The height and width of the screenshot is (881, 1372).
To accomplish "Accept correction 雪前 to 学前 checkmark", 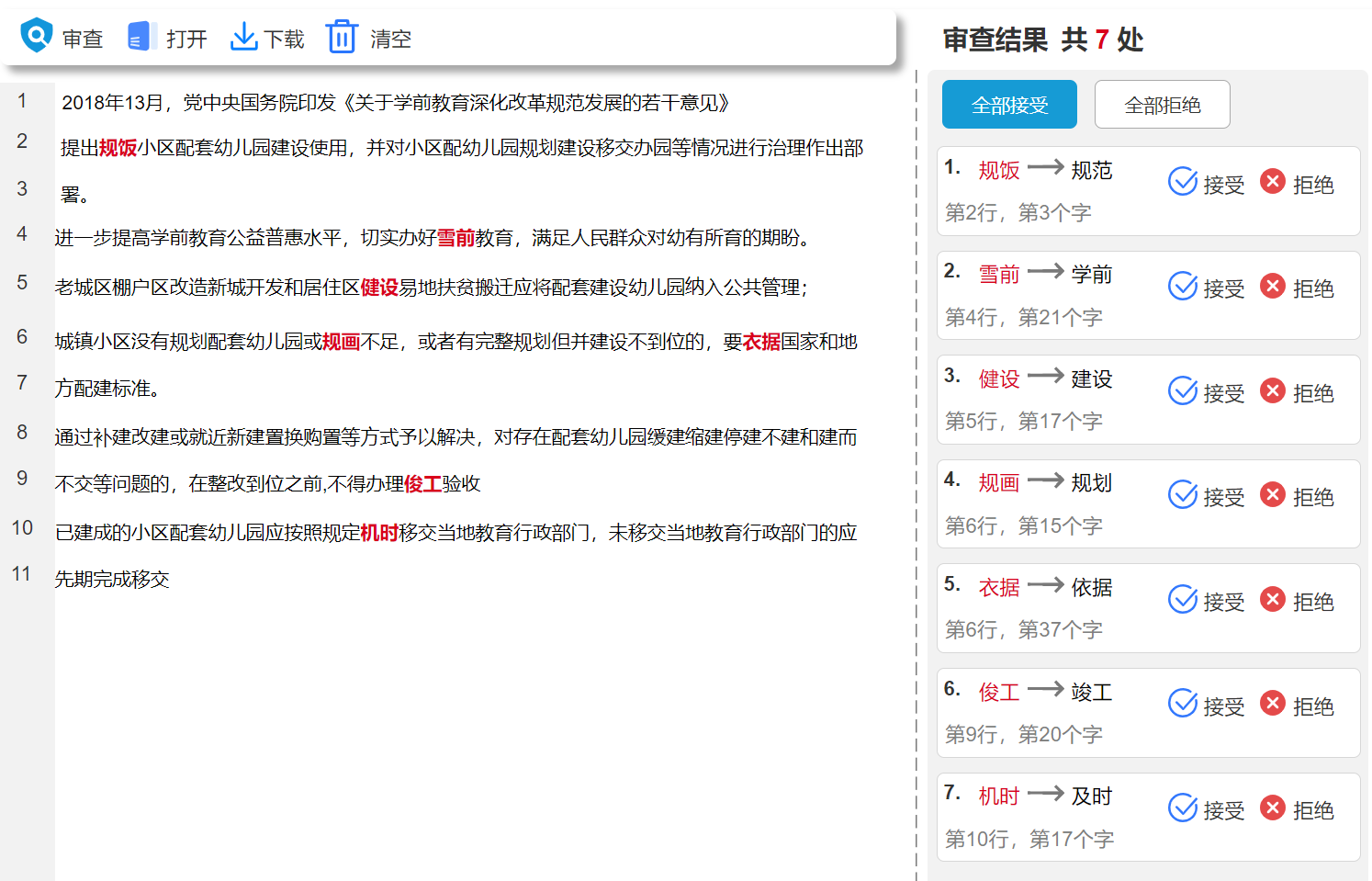I will click(1183, 286).
